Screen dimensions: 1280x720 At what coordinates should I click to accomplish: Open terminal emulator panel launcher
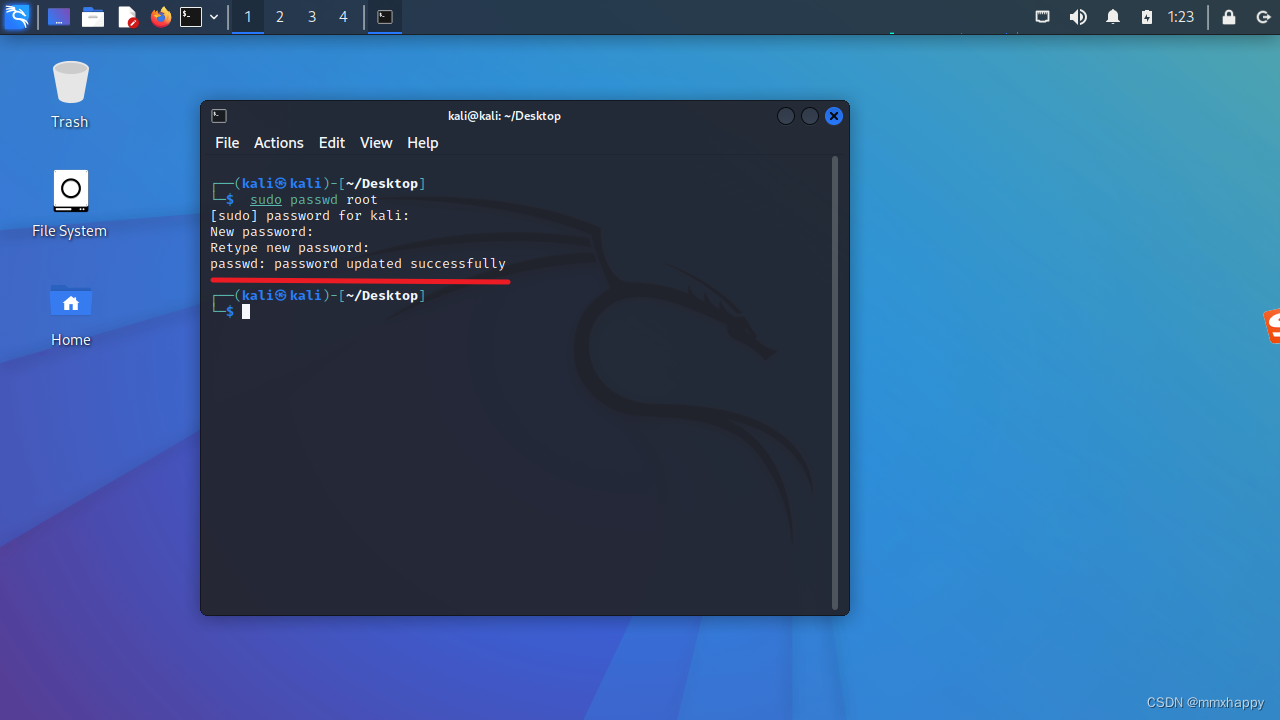click(x=191, y=17)
